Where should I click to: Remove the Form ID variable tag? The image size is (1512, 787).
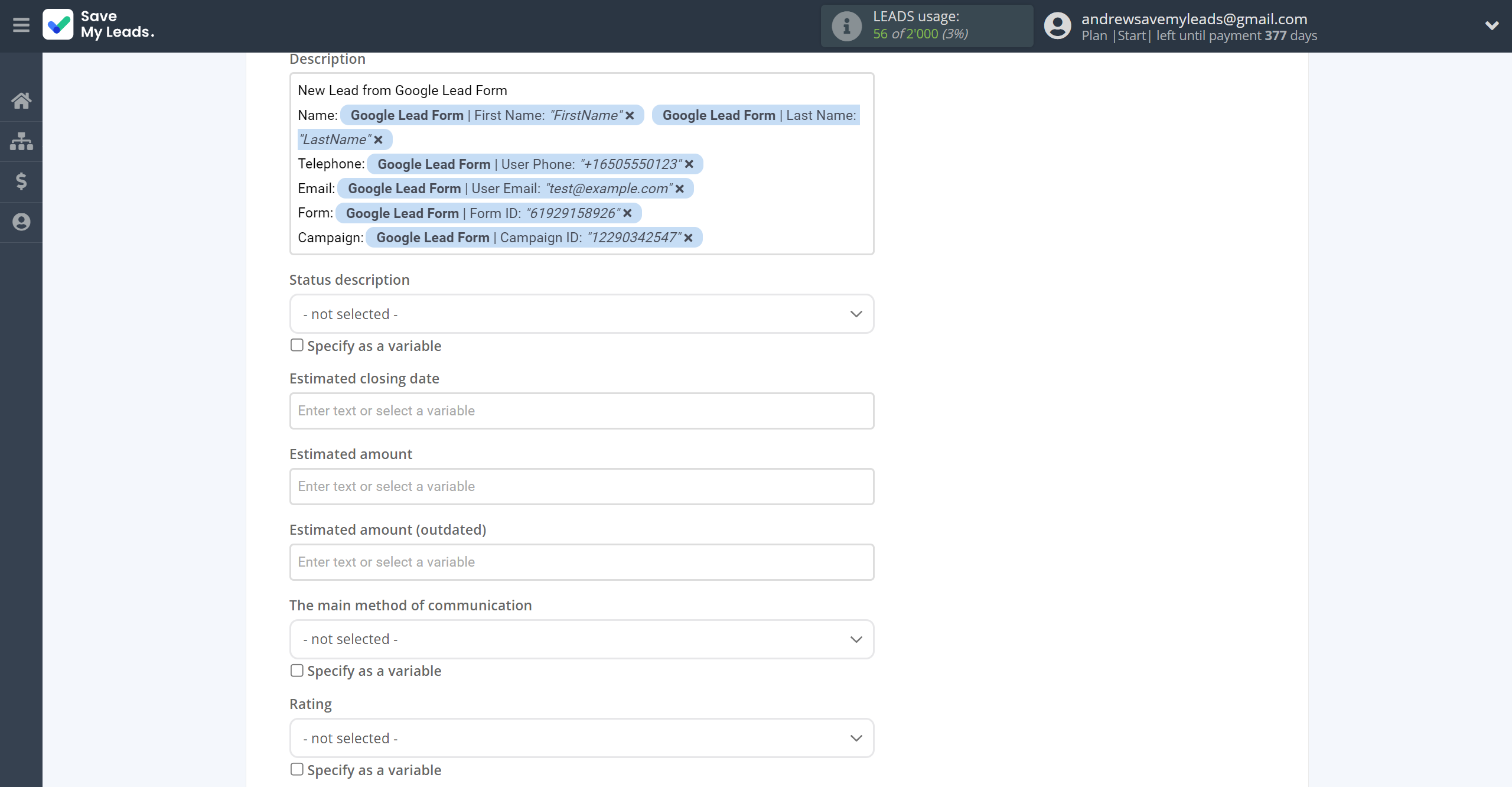point(627,213)
